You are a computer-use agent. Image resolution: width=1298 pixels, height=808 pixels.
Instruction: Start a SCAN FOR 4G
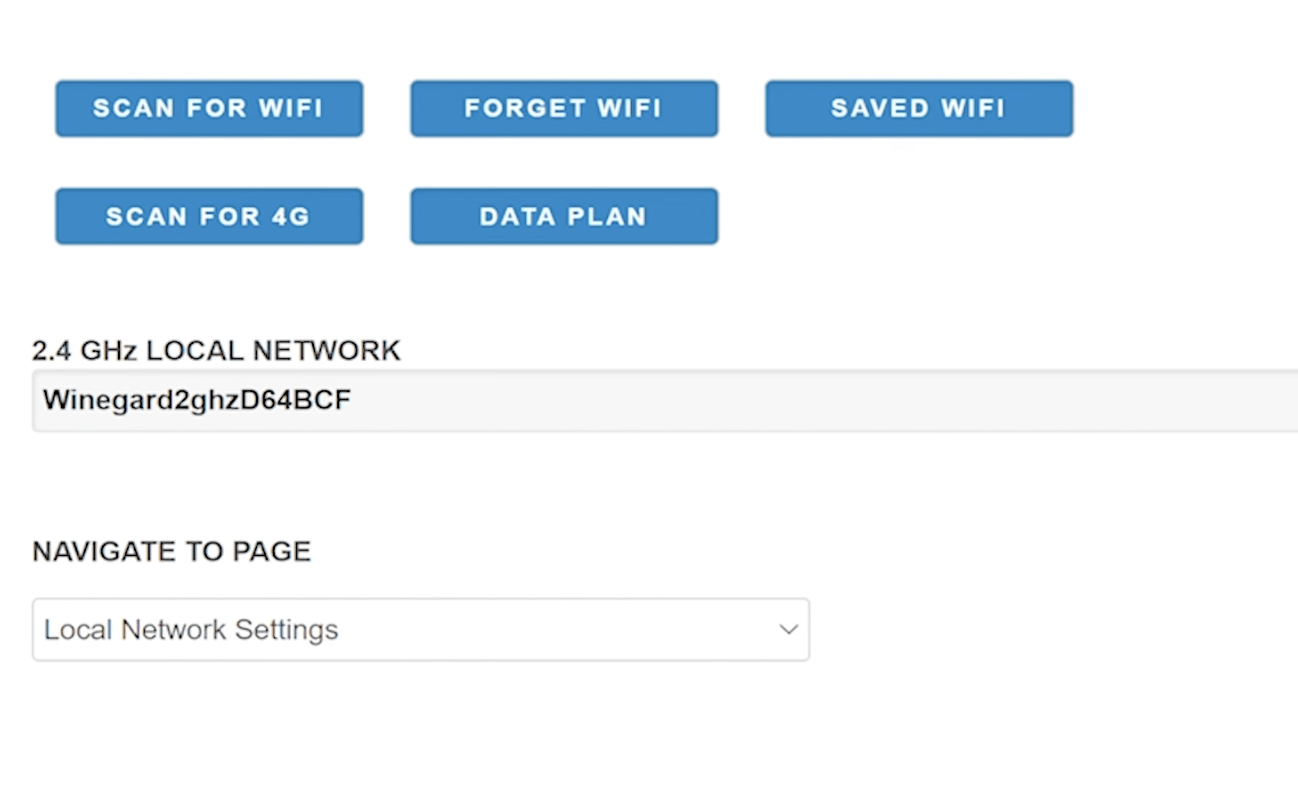coord(209,216)
